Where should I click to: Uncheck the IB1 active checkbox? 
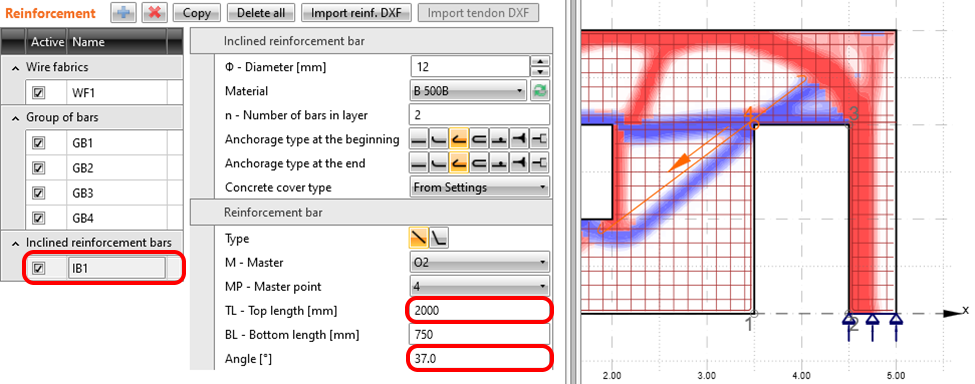tap(39, 268)
